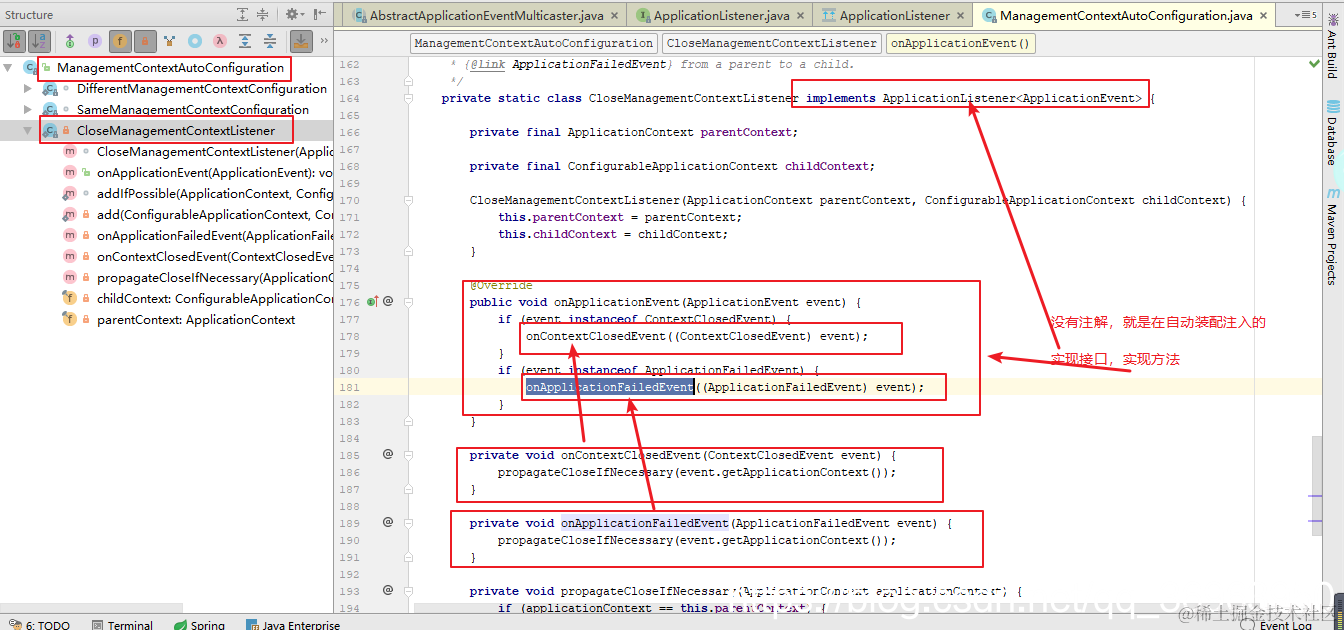
Task: Open the Structure panel gear settings menu
Action: click(293, 14)
